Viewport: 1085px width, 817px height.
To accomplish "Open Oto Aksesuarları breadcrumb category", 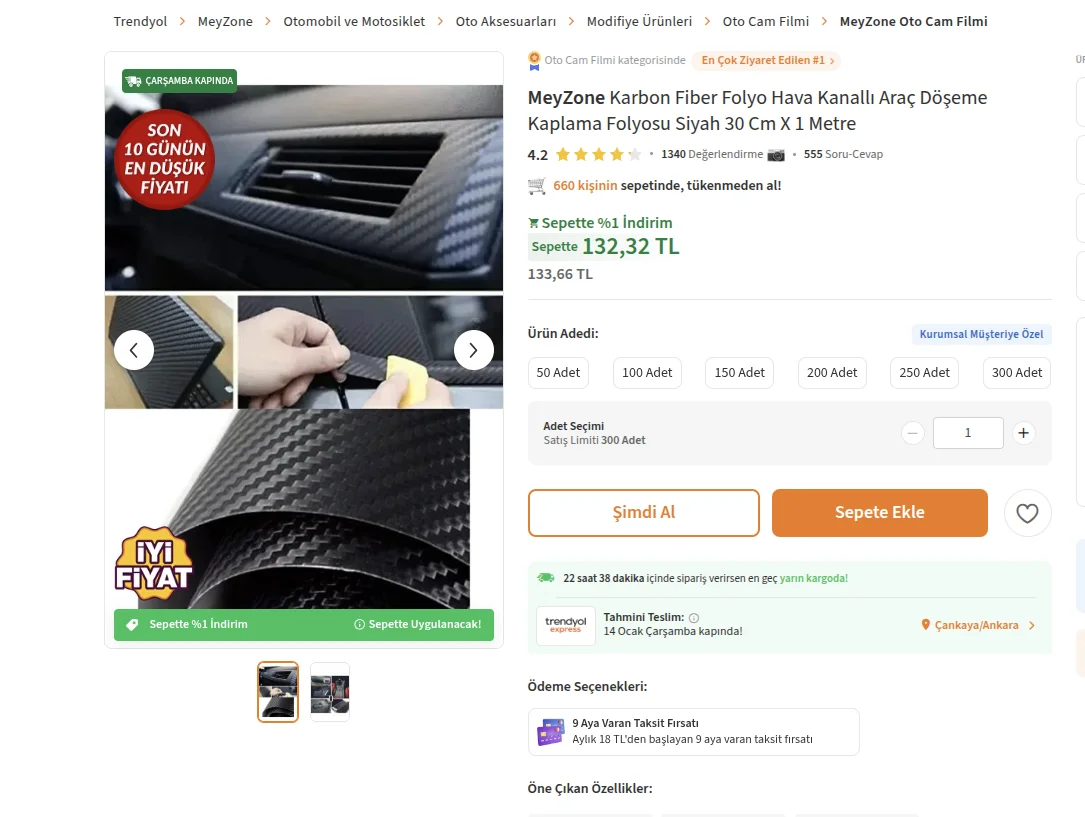I will (505, 21).
